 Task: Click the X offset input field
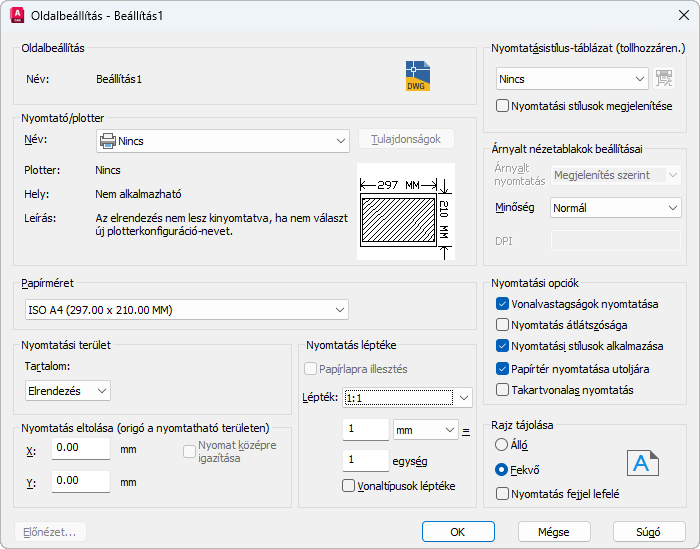click(x=80, y=450)
